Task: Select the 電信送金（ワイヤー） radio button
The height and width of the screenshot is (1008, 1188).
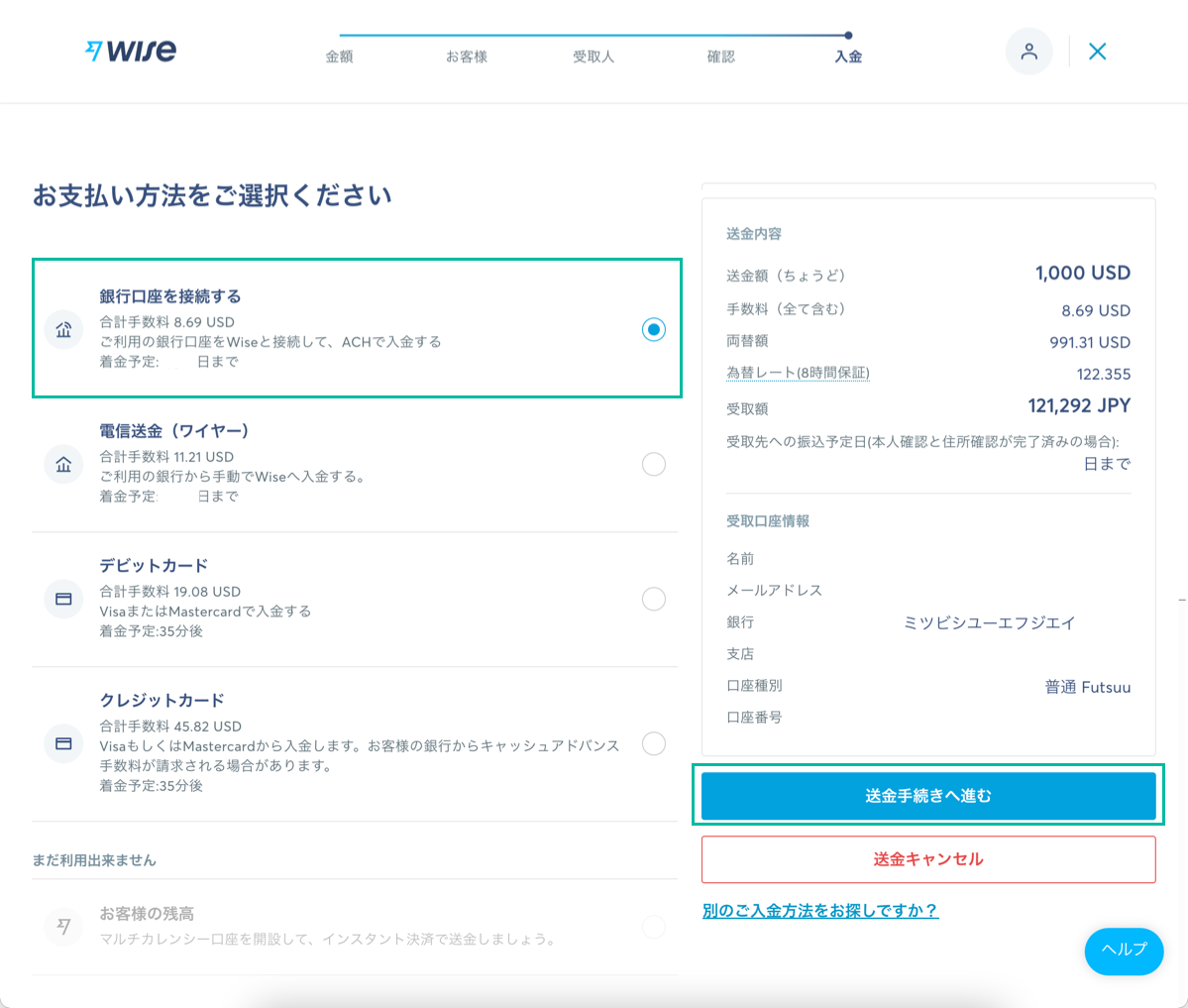Action: coord(653,464)
